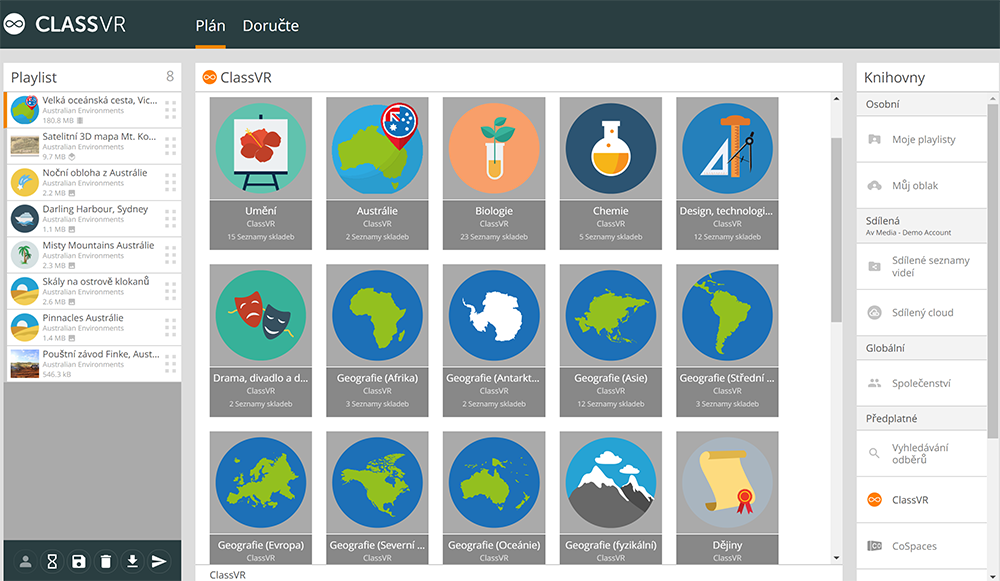Screen dimensions: 1000x581
Task: Open Vyhledávání odběrů subscription search
Action: [922, 453]
